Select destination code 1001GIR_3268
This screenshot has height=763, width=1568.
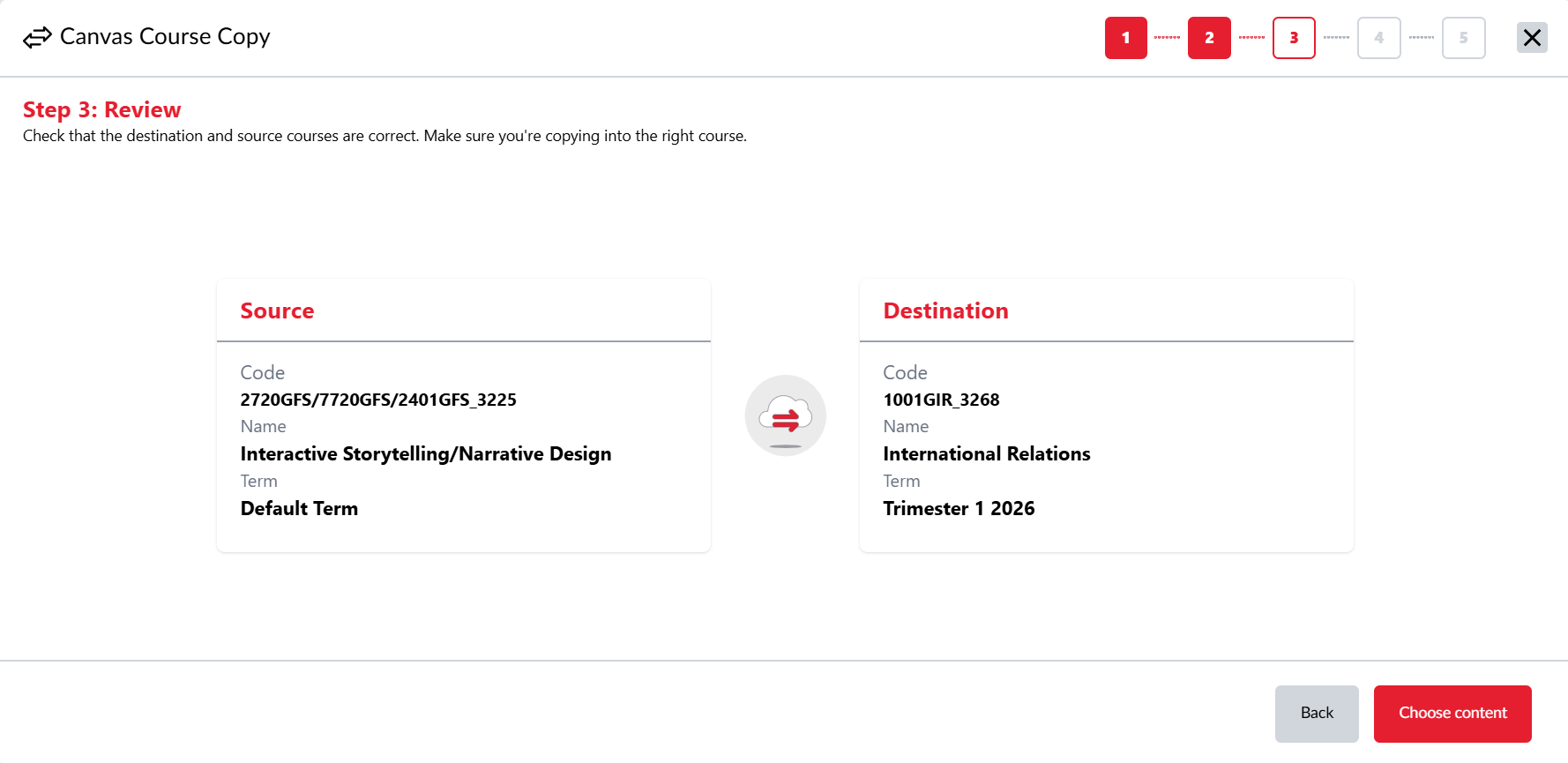[941, 400]
